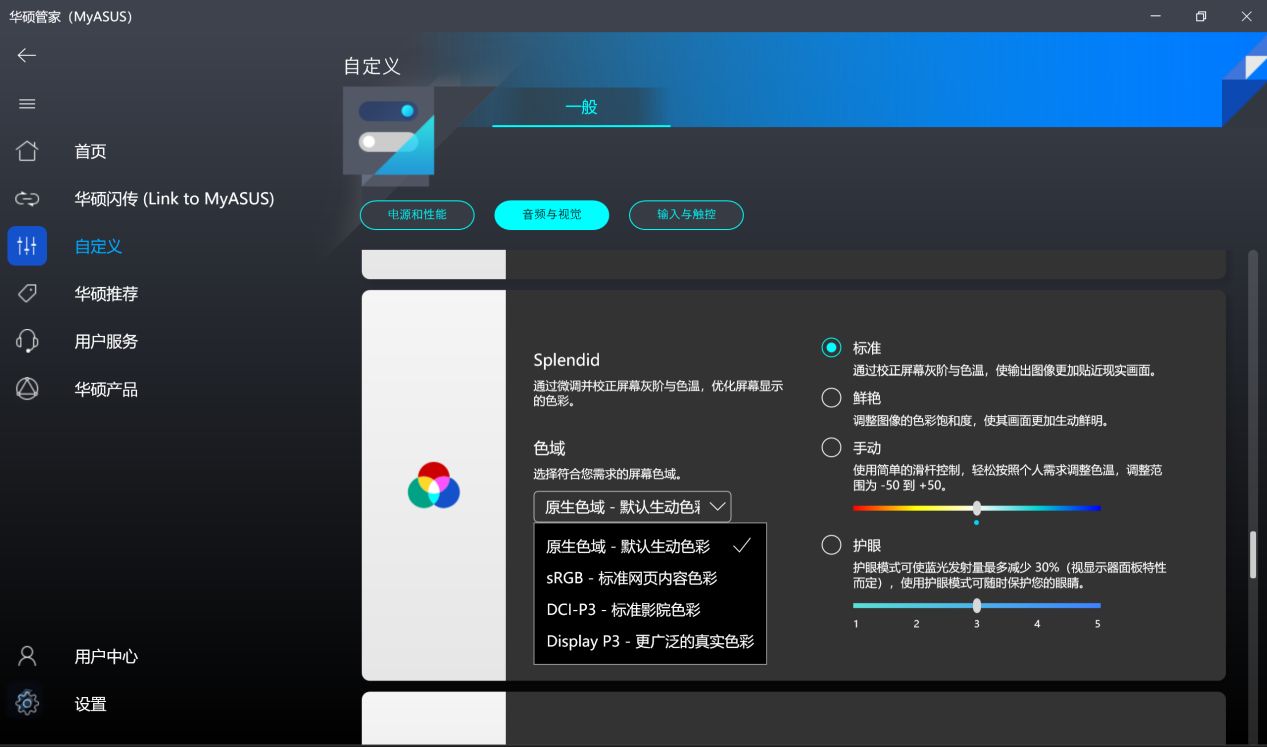
Task: Click level 1 on 护眼 slider
Action: (x=856, y=624)
